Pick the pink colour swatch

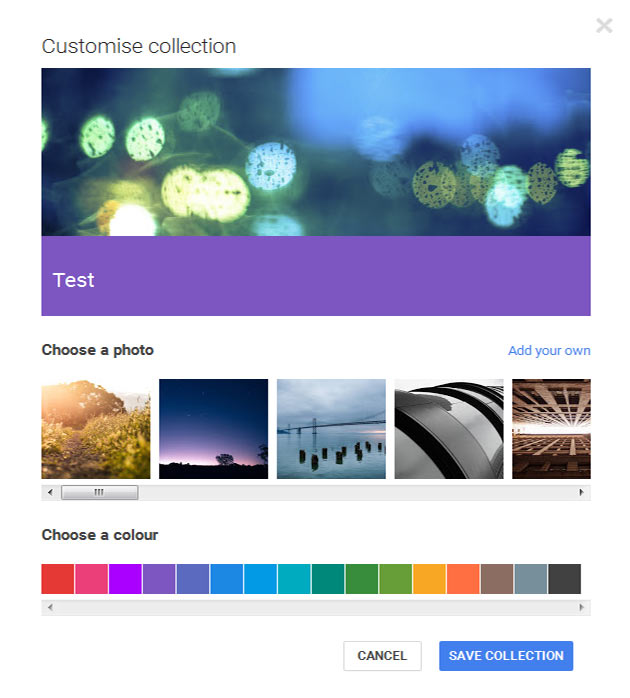[92, 579]
